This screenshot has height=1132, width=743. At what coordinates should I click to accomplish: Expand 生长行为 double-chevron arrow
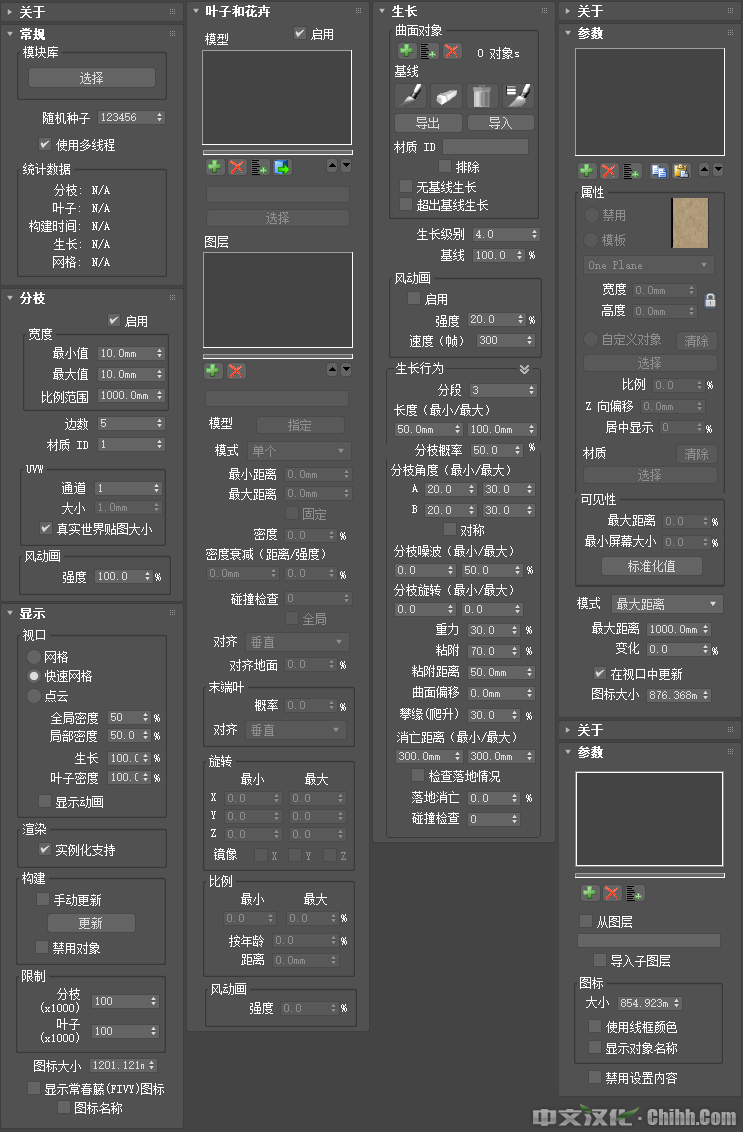click(524, 369)
